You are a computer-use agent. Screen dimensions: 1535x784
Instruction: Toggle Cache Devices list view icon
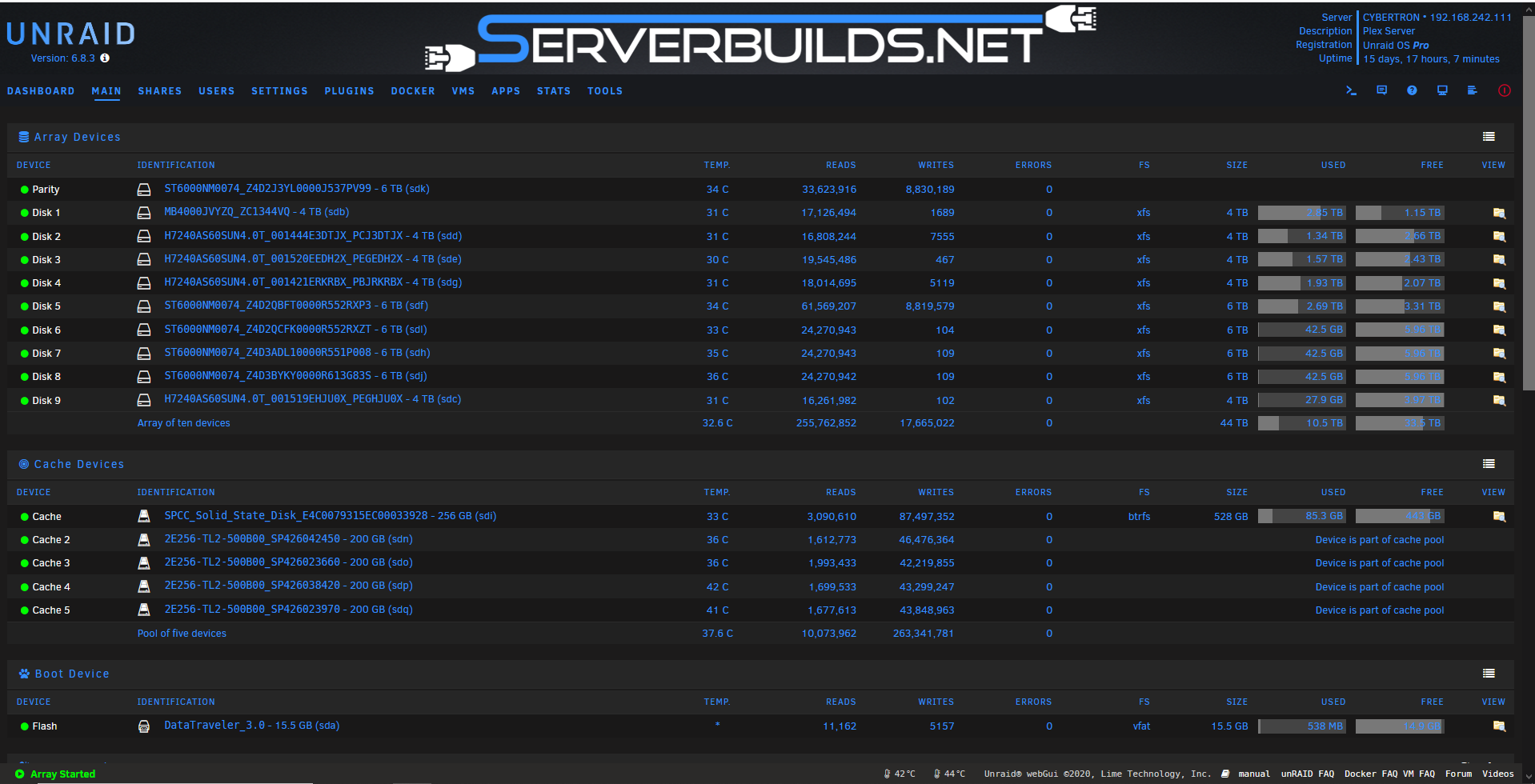coord(1489,464)
